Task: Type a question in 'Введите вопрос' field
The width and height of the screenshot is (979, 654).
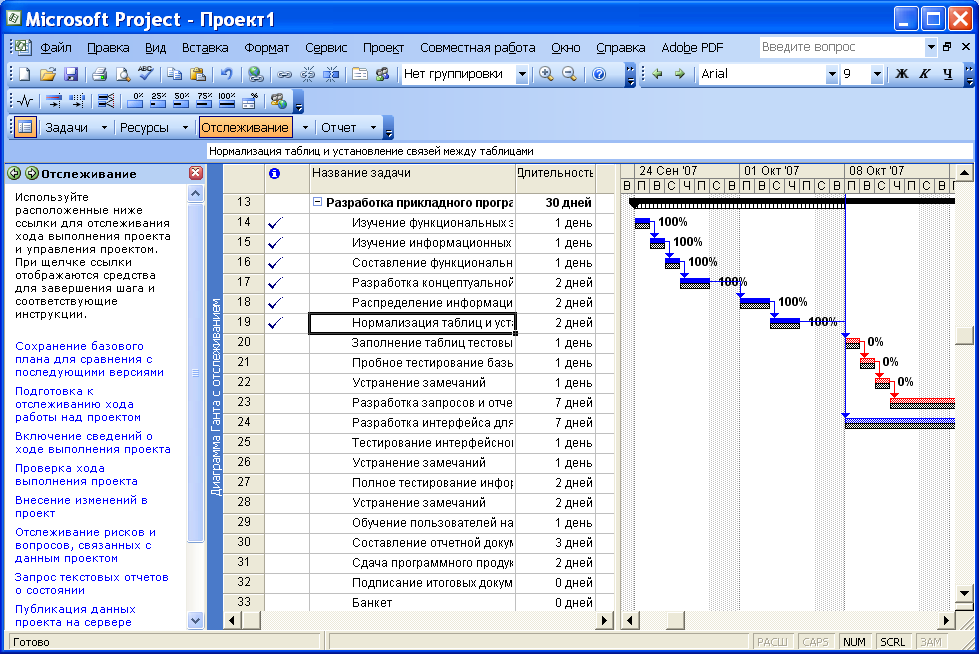Action: [841, 47]
